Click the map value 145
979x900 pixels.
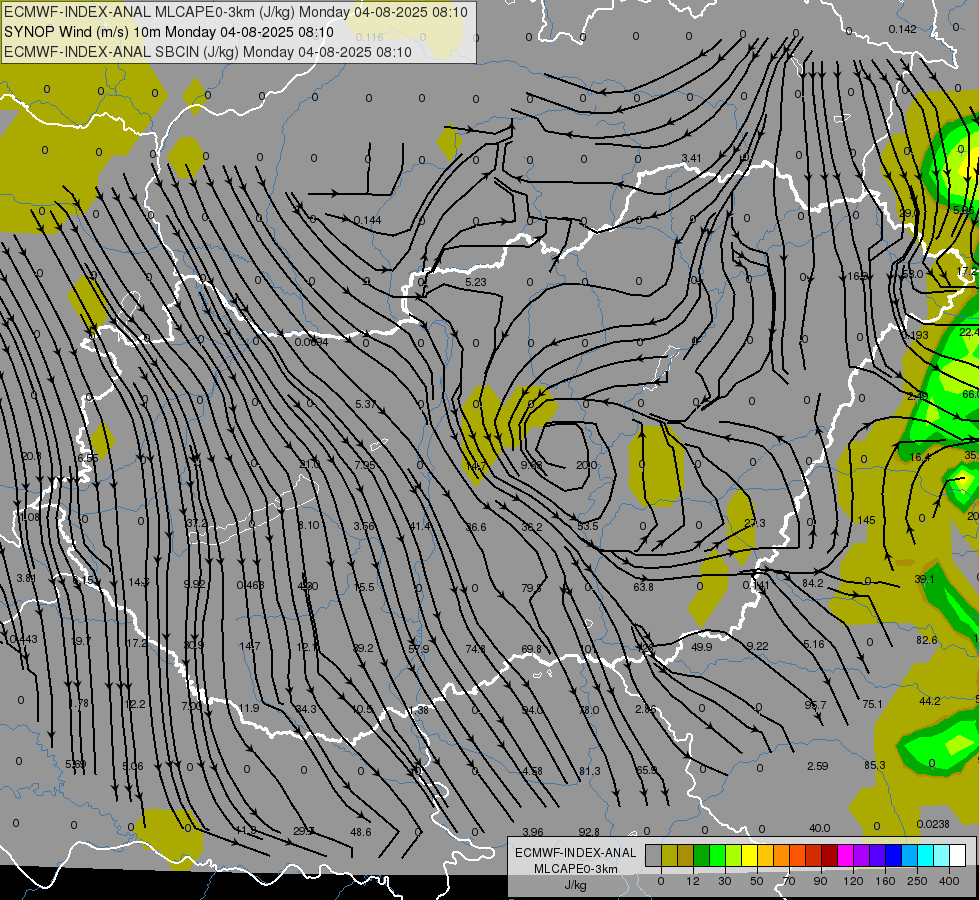coord(866,520)
